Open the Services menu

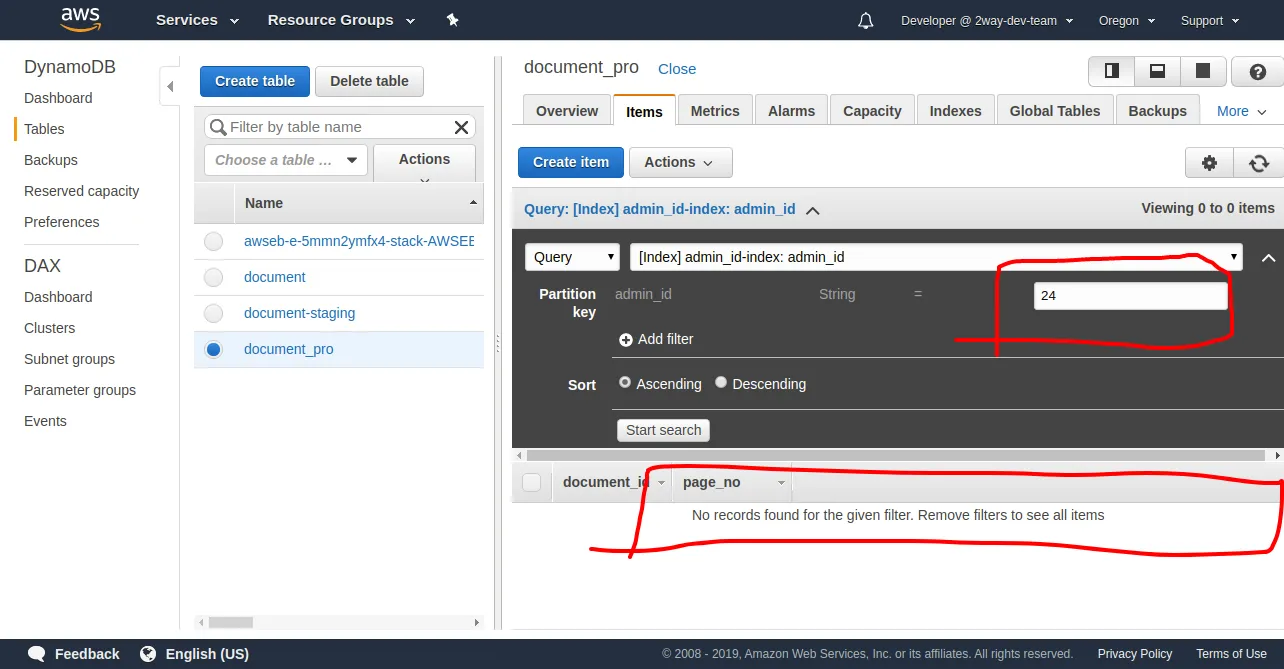click(x=198, y=20)
